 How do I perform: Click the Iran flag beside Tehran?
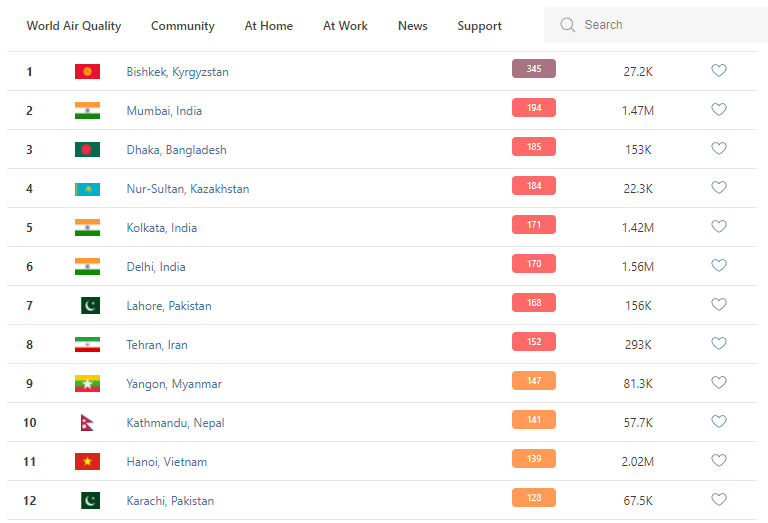[x=87, y=345]
